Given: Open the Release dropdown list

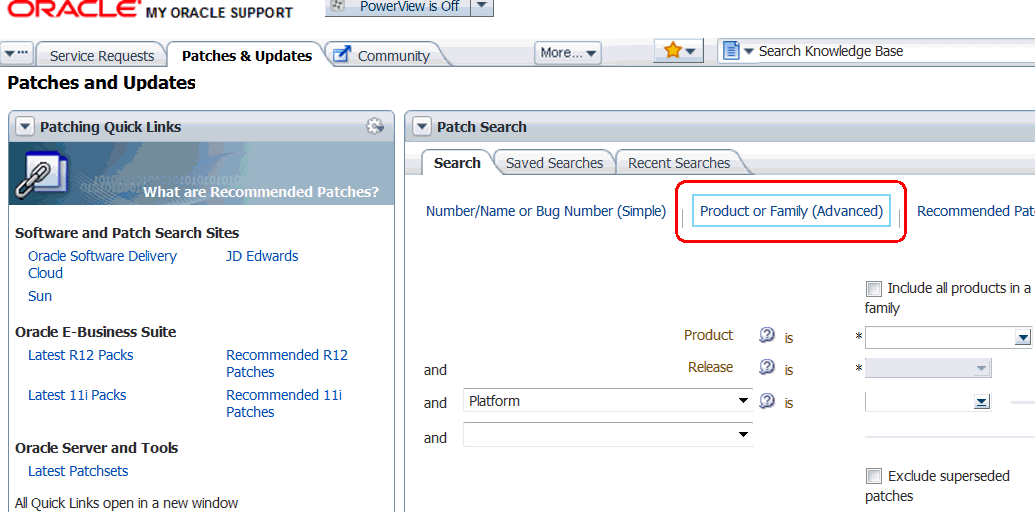Looking at the screenshot, I should tap(981, 368).
